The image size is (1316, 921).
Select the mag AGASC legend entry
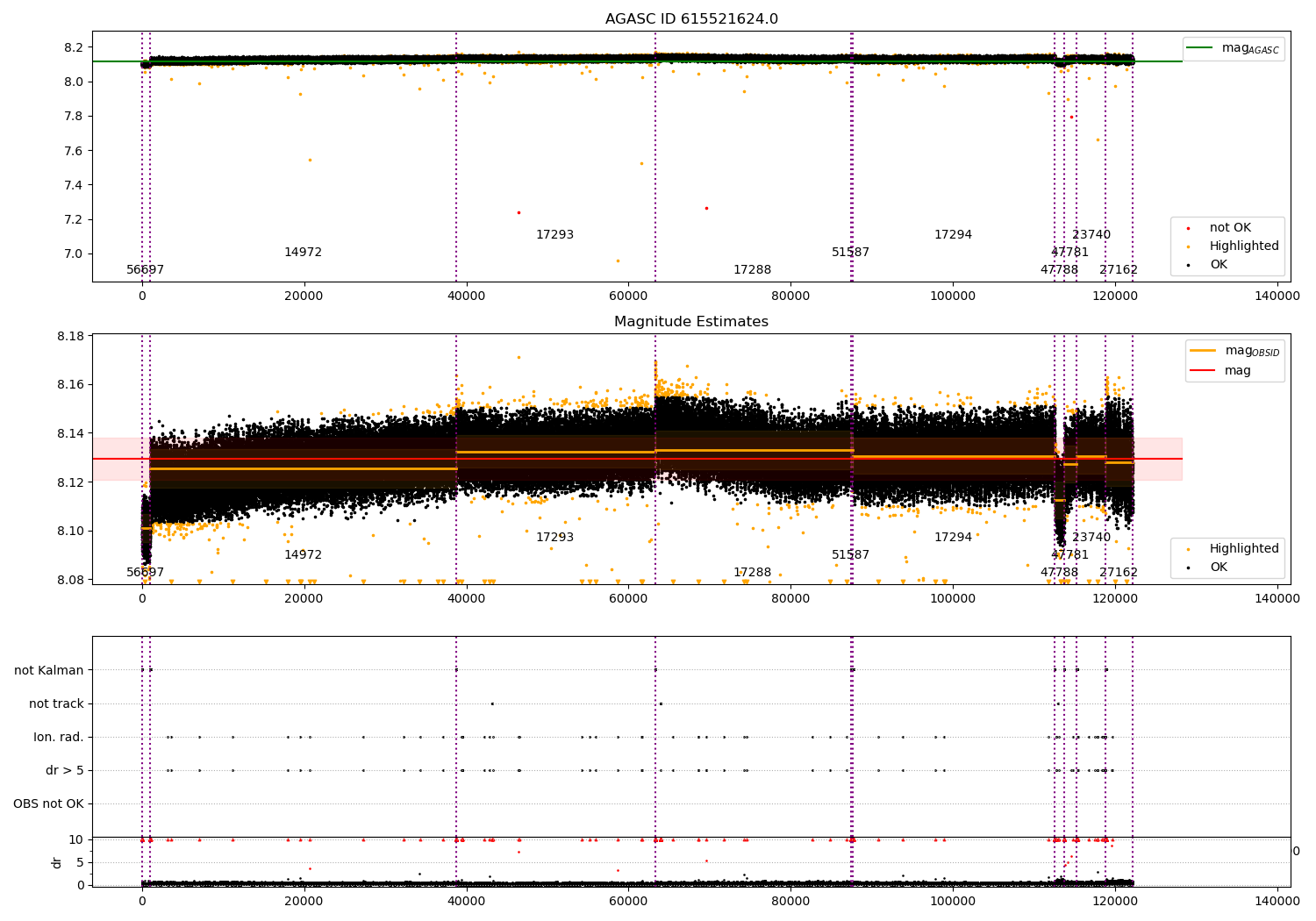pos(1234,49)
